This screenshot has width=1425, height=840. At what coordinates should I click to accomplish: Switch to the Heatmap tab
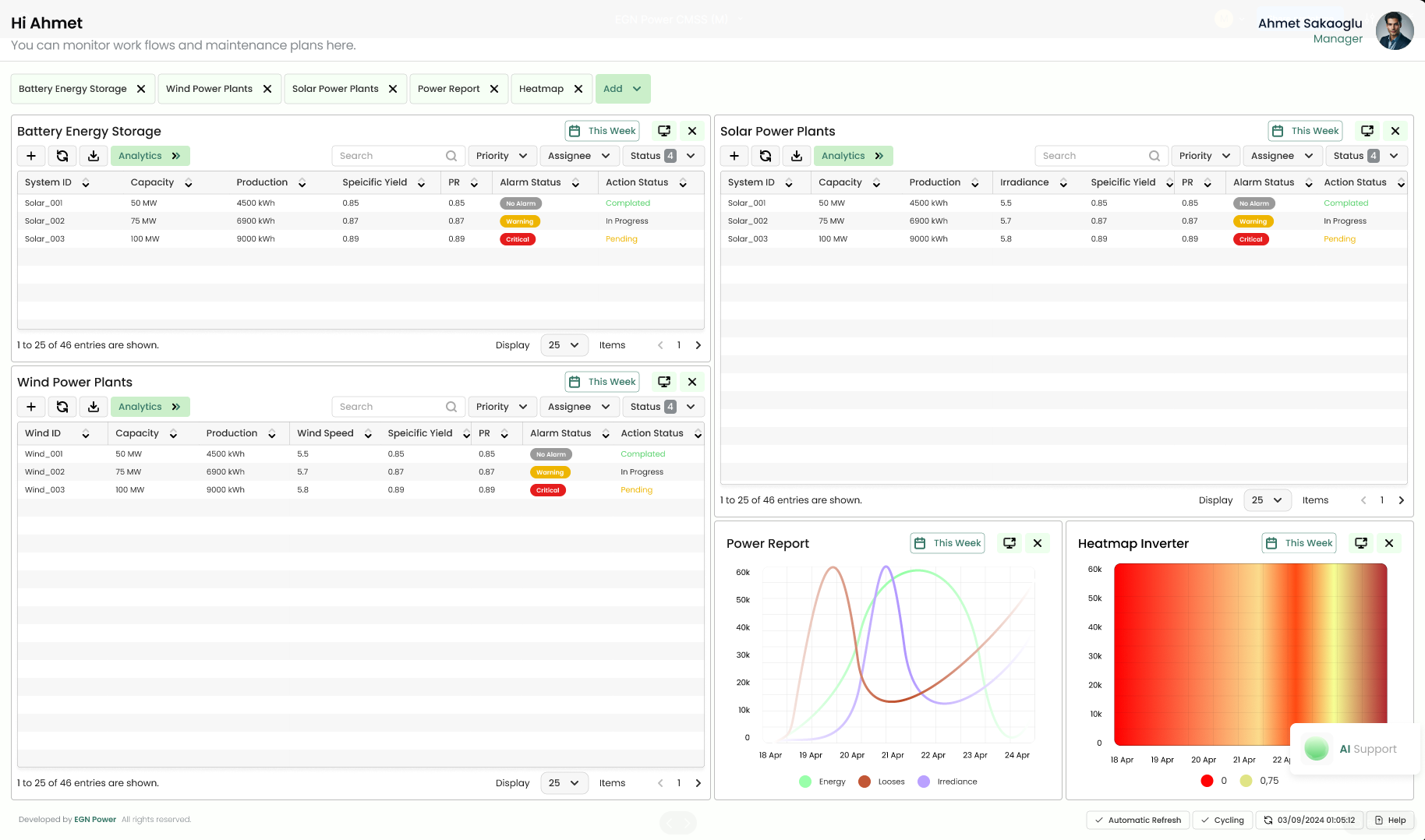tap(541, 89)
